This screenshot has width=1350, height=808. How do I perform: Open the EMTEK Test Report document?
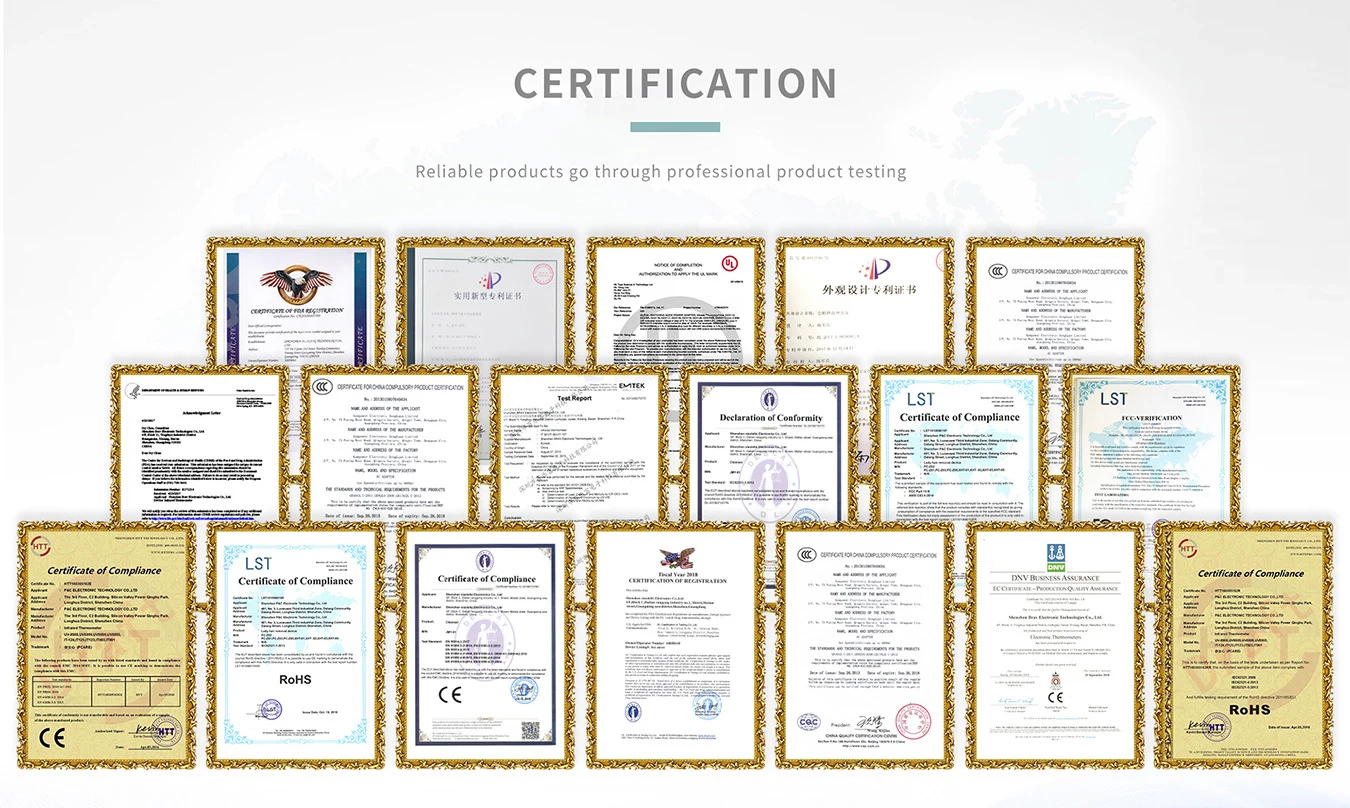pyautogui.click(x=580, y=443)
